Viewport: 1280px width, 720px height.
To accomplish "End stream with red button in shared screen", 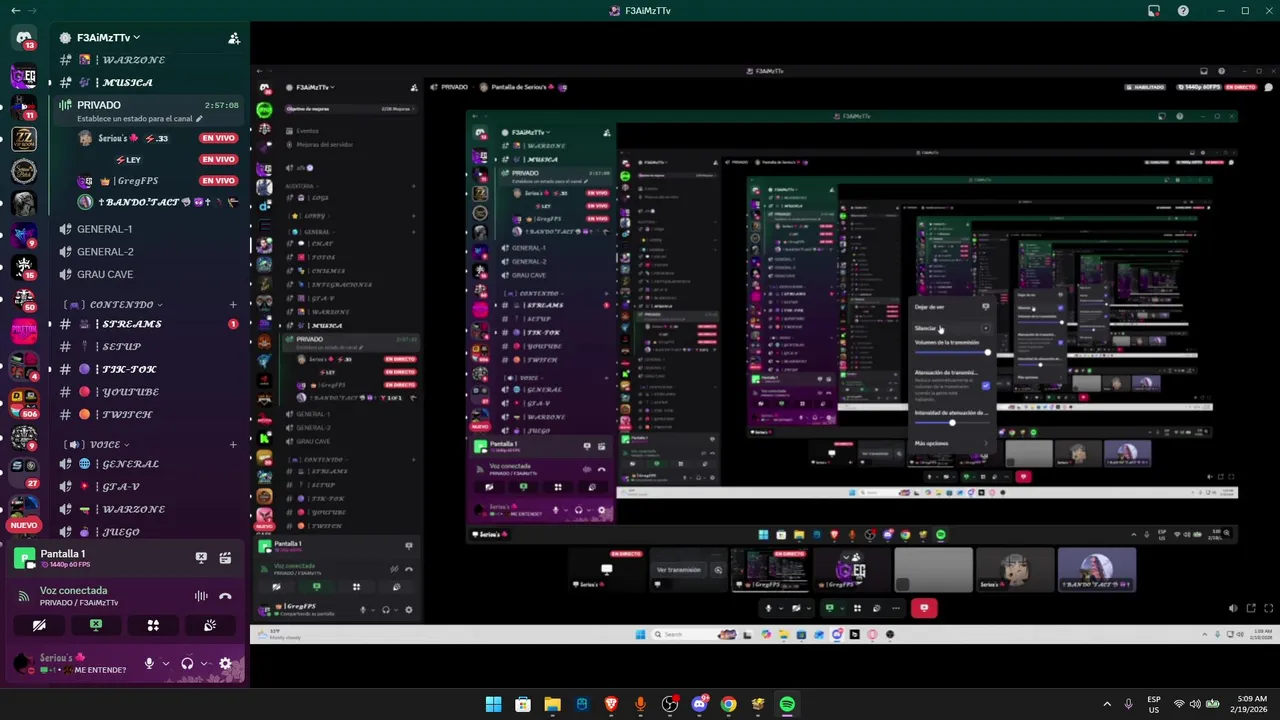I will tap(923, 607).
